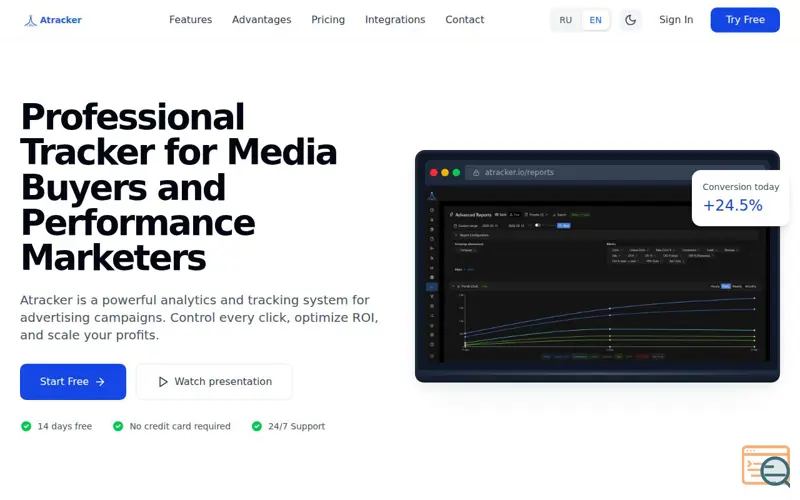The width and height of the screenshot is (800, 500).
Task: Open the Atracker logo home link
Action: (53, 20)
